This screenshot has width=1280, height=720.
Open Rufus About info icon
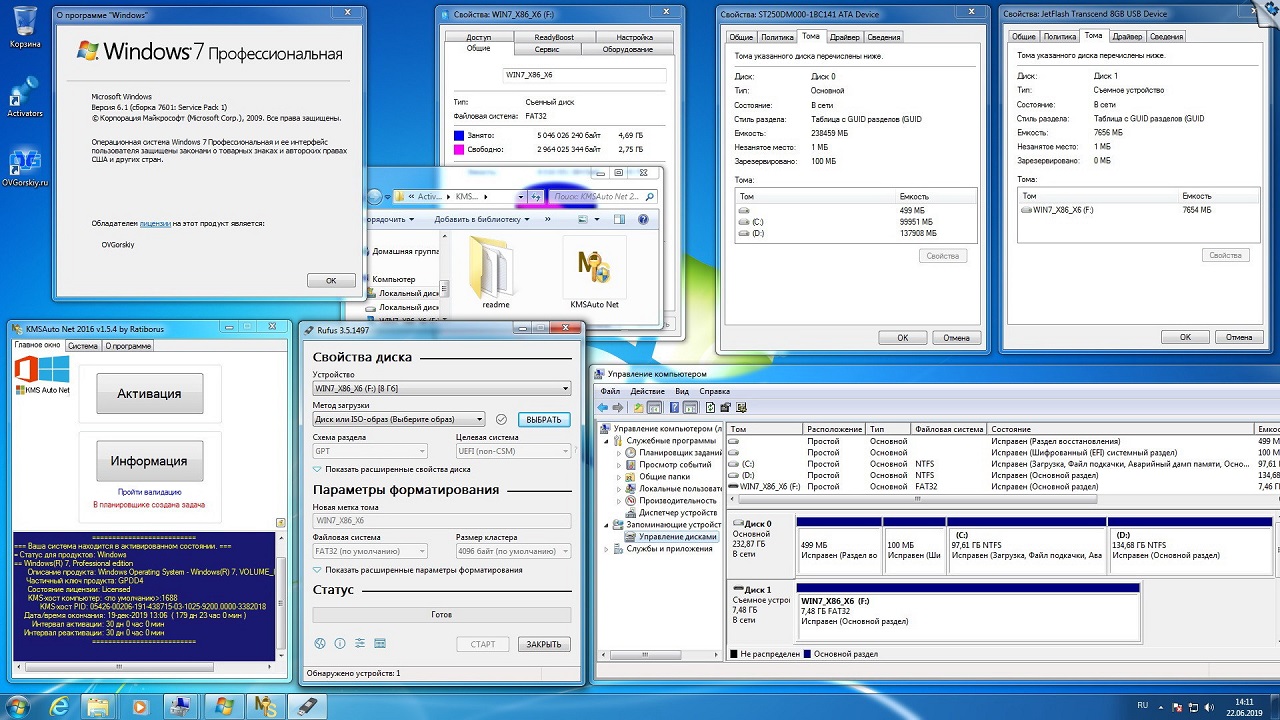(340, 643)
